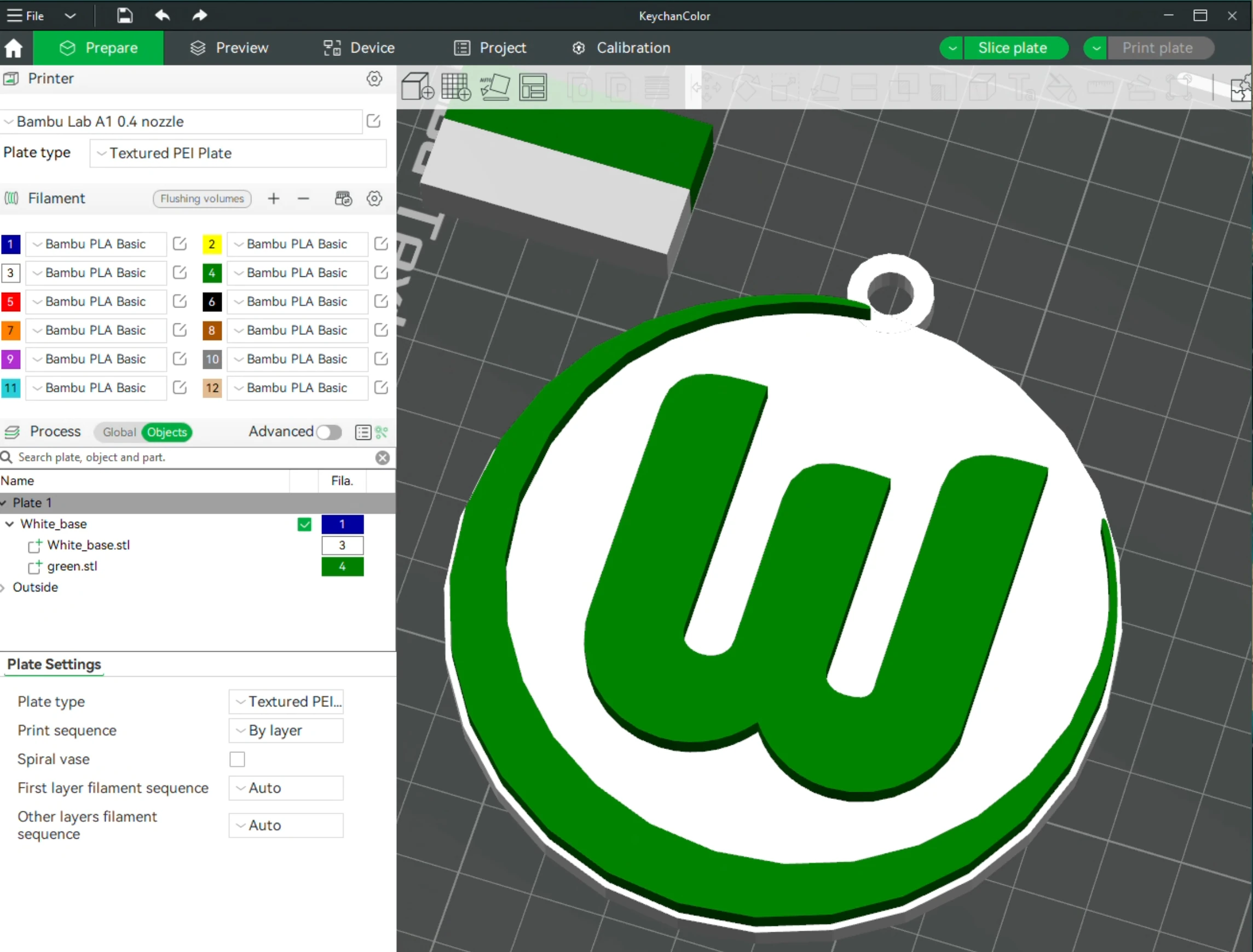Click the Process layers icon
Viewport: 1253px width, 952px height.
pos(12,432)
